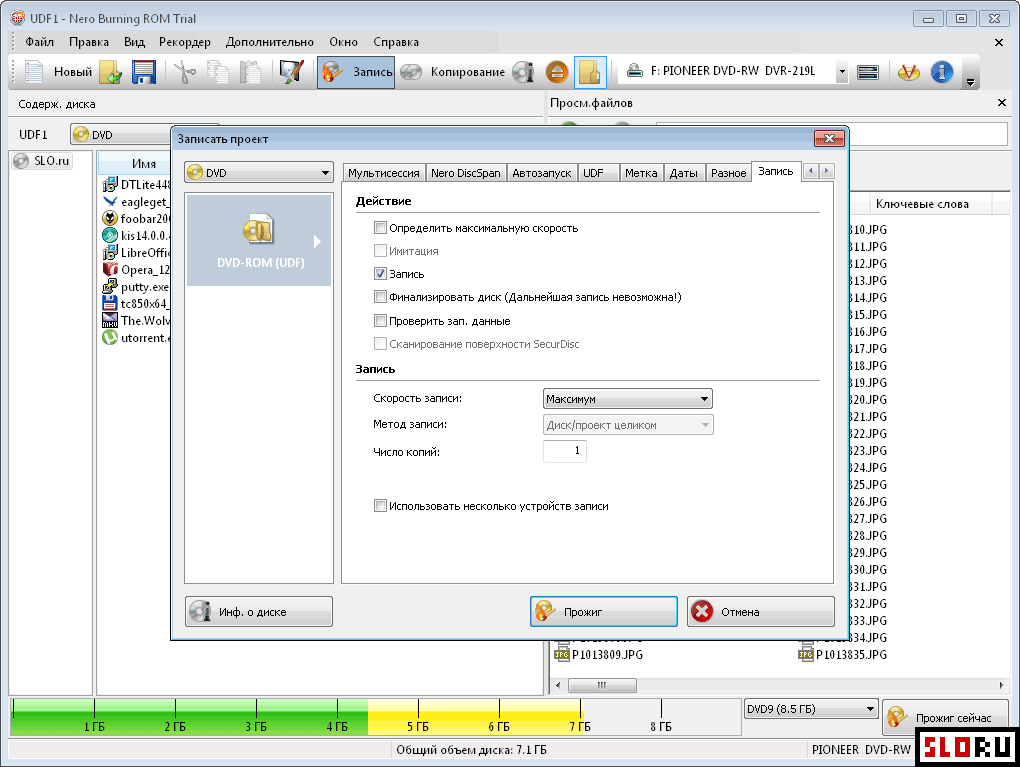Viewport: 1020px width, 767px height.
Task: Eject the disc with the orange eject icon
Action: pyautogui.click(x=557, y=72)
